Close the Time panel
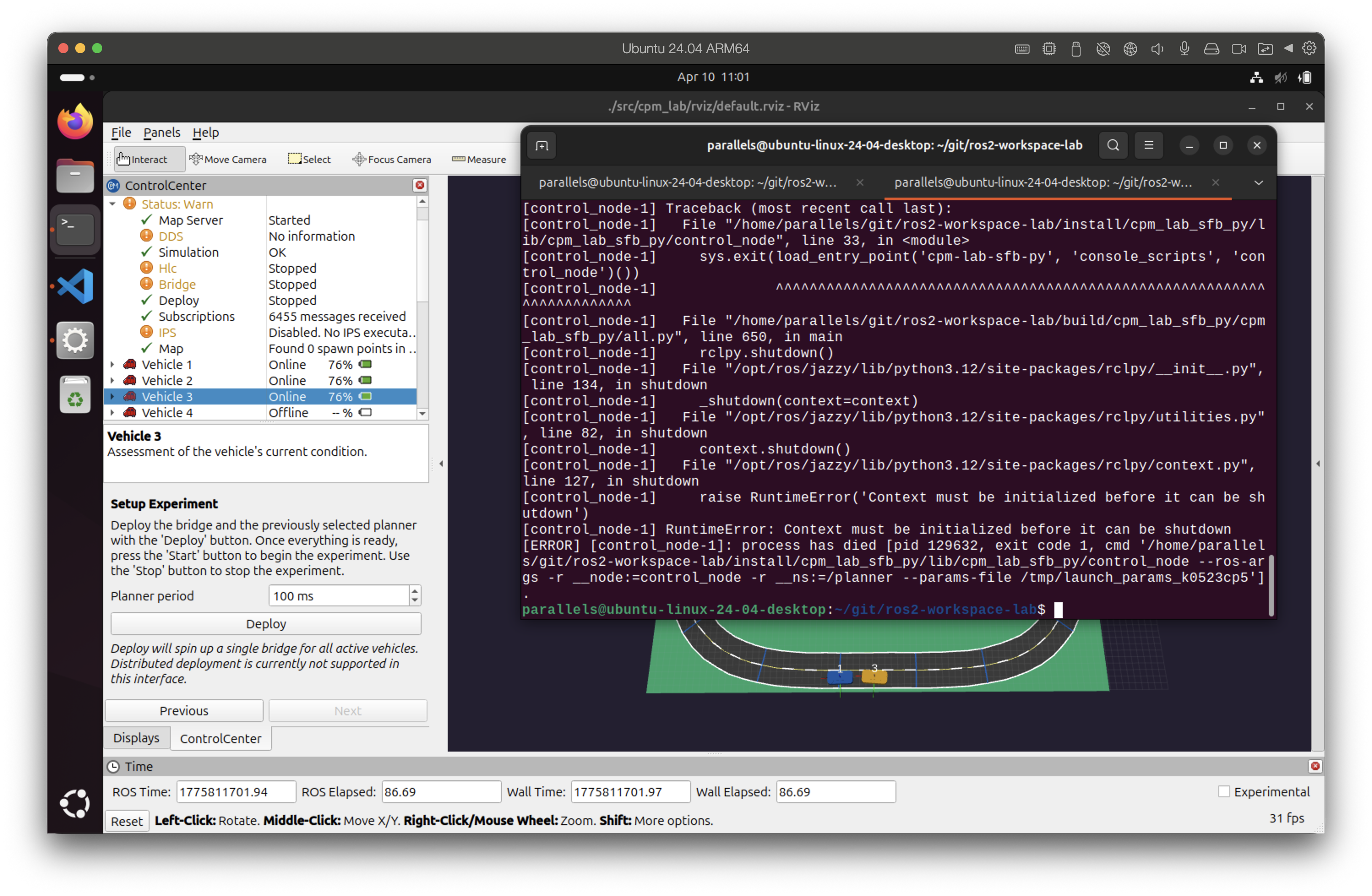This screenshot has height=896, width=1372. click(1315, 767)
